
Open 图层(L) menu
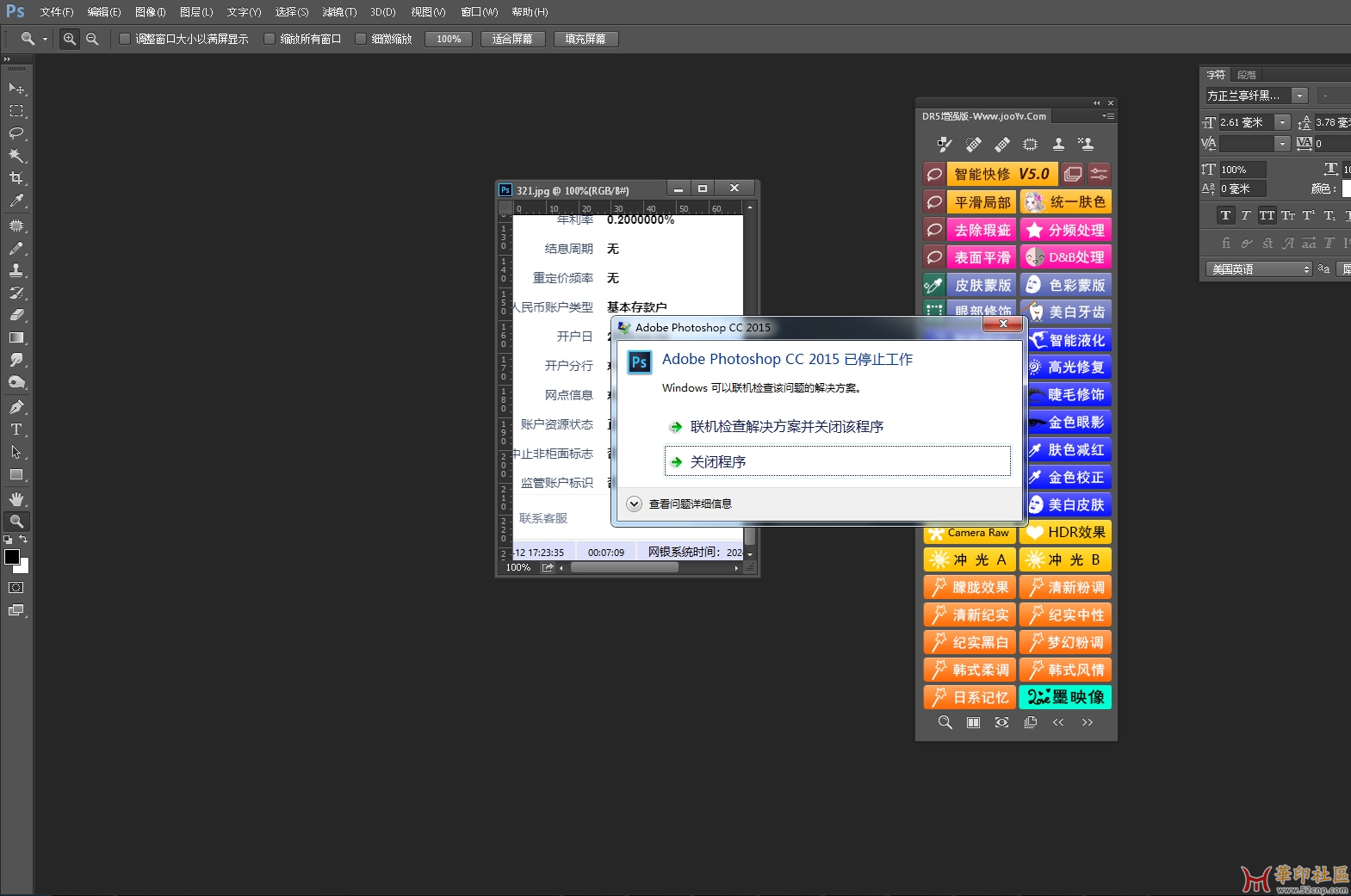196,12
